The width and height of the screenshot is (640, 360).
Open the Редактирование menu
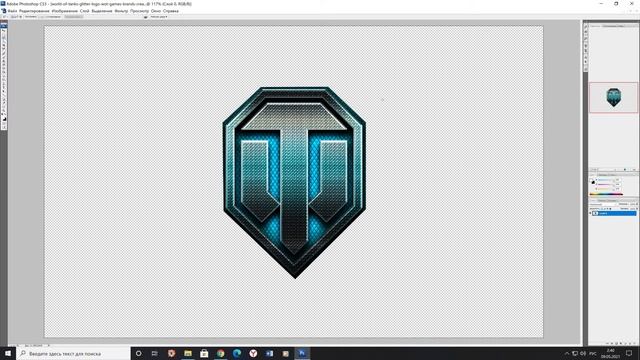(x=34, y=11)
